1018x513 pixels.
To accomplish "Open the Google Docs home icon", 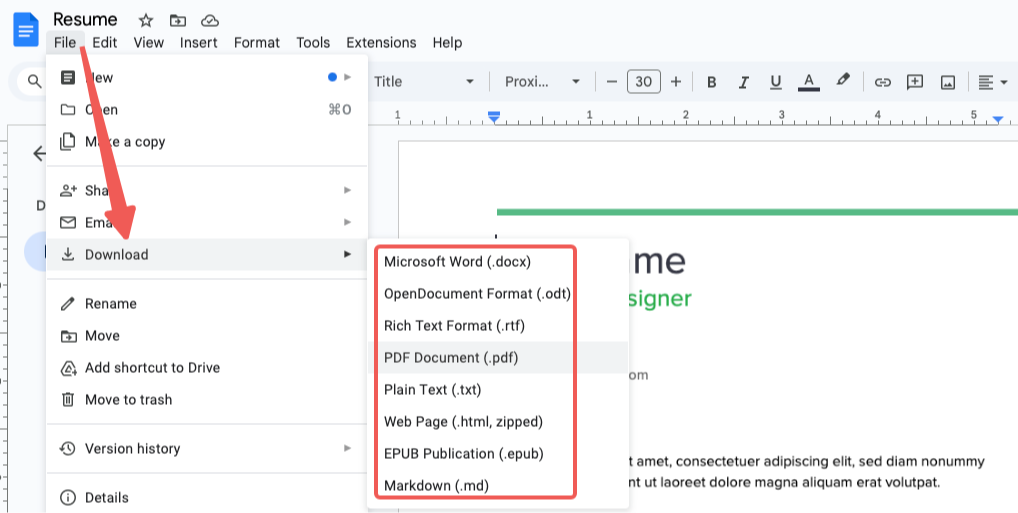I will coord(26,29).
